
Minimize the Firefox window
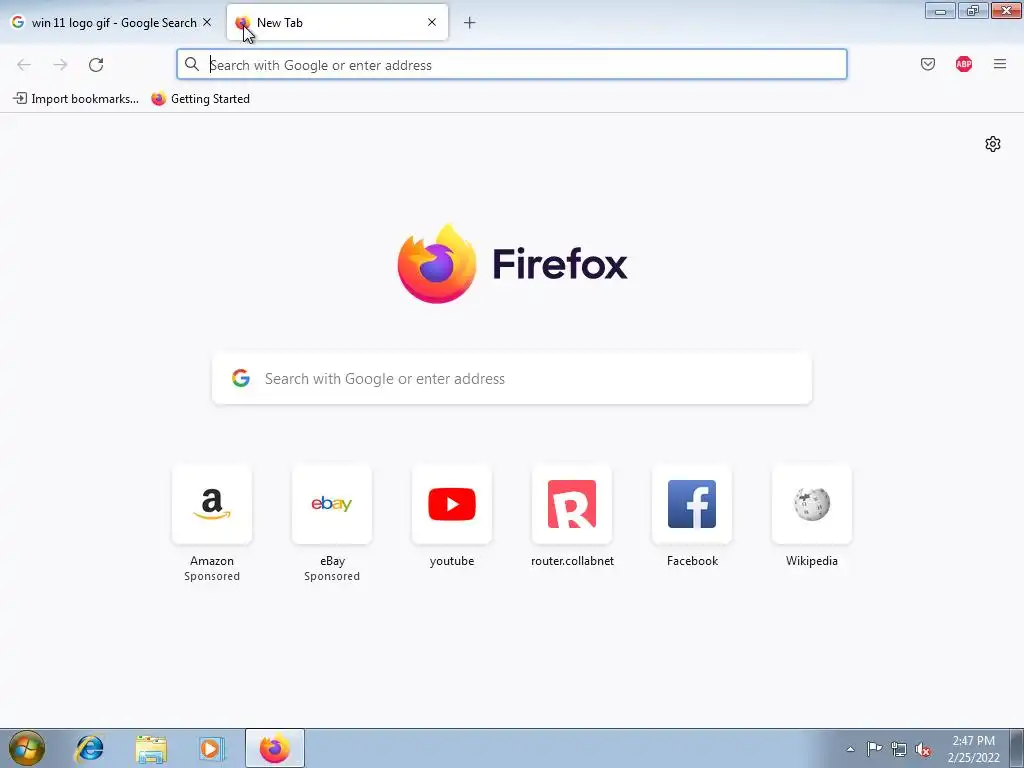click(x=940, y=10)
